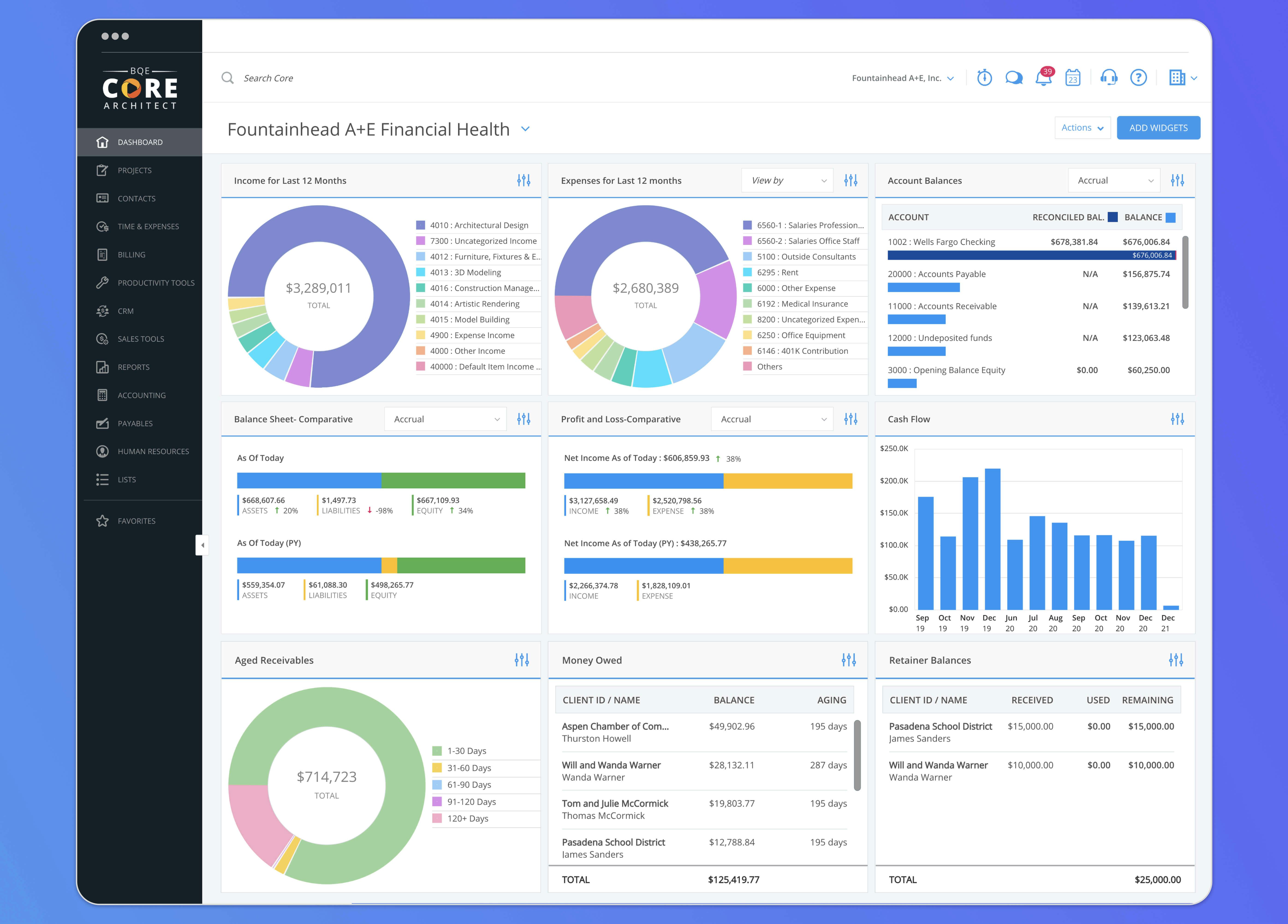The height and width of the screenshot is (924, 1288).
Task: Click the blue Balance color swatch in Account Balances
Action: coord(1170,217)
